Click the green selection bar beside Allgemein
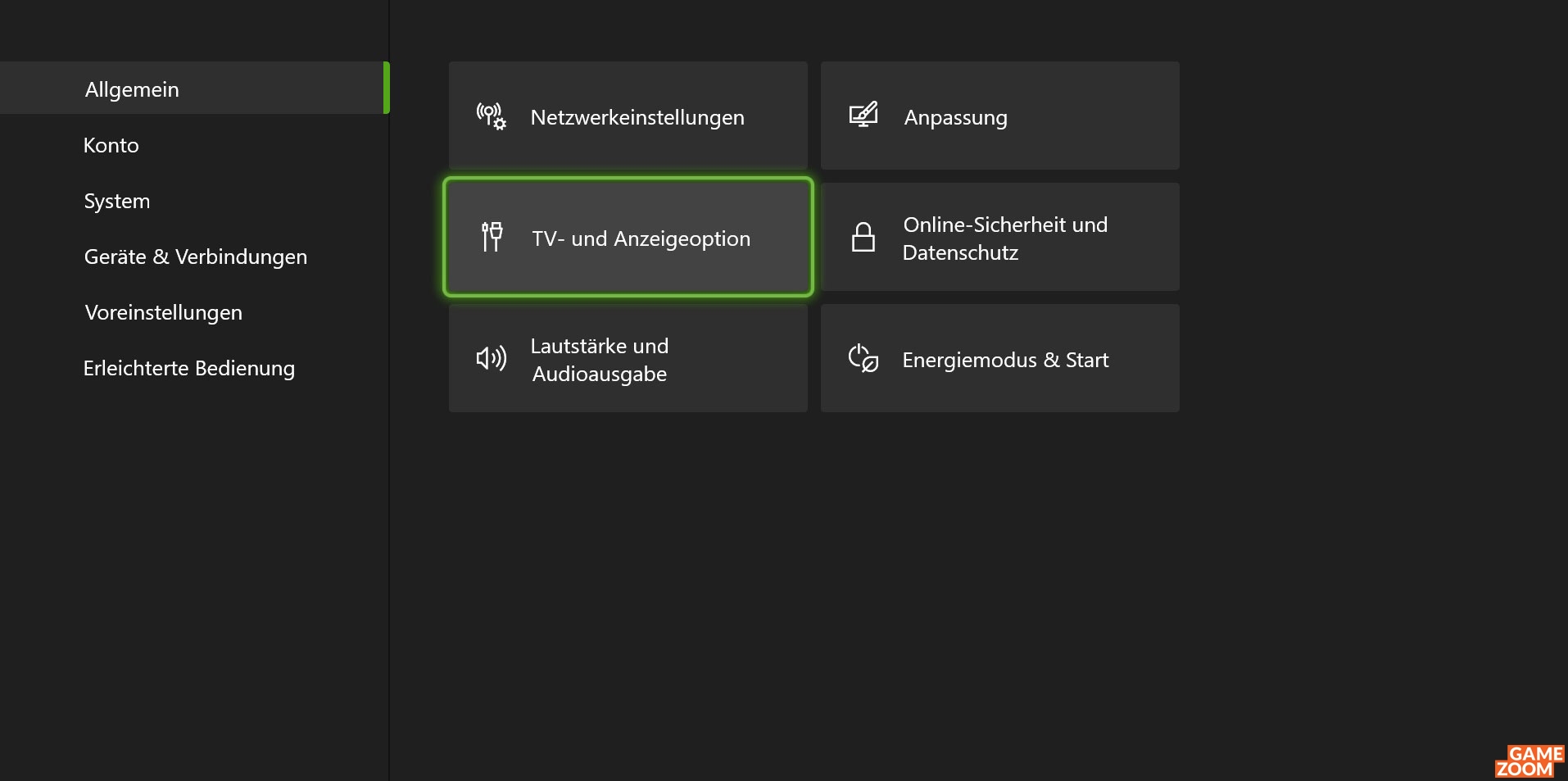Image resolution: width=1568 pixels, height=781 pixels. coord(387,88)
